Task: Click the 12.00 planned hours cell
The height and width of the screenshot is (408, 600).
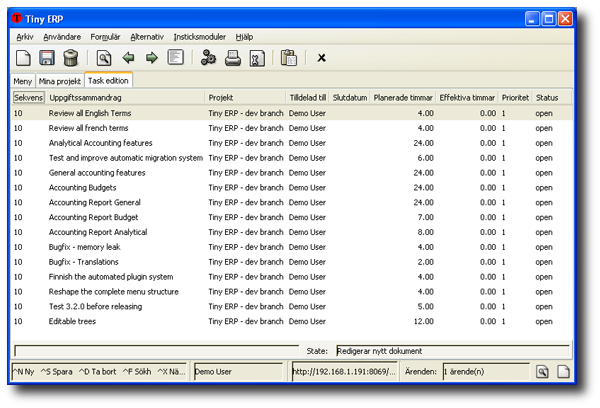Action: point(424,322)
